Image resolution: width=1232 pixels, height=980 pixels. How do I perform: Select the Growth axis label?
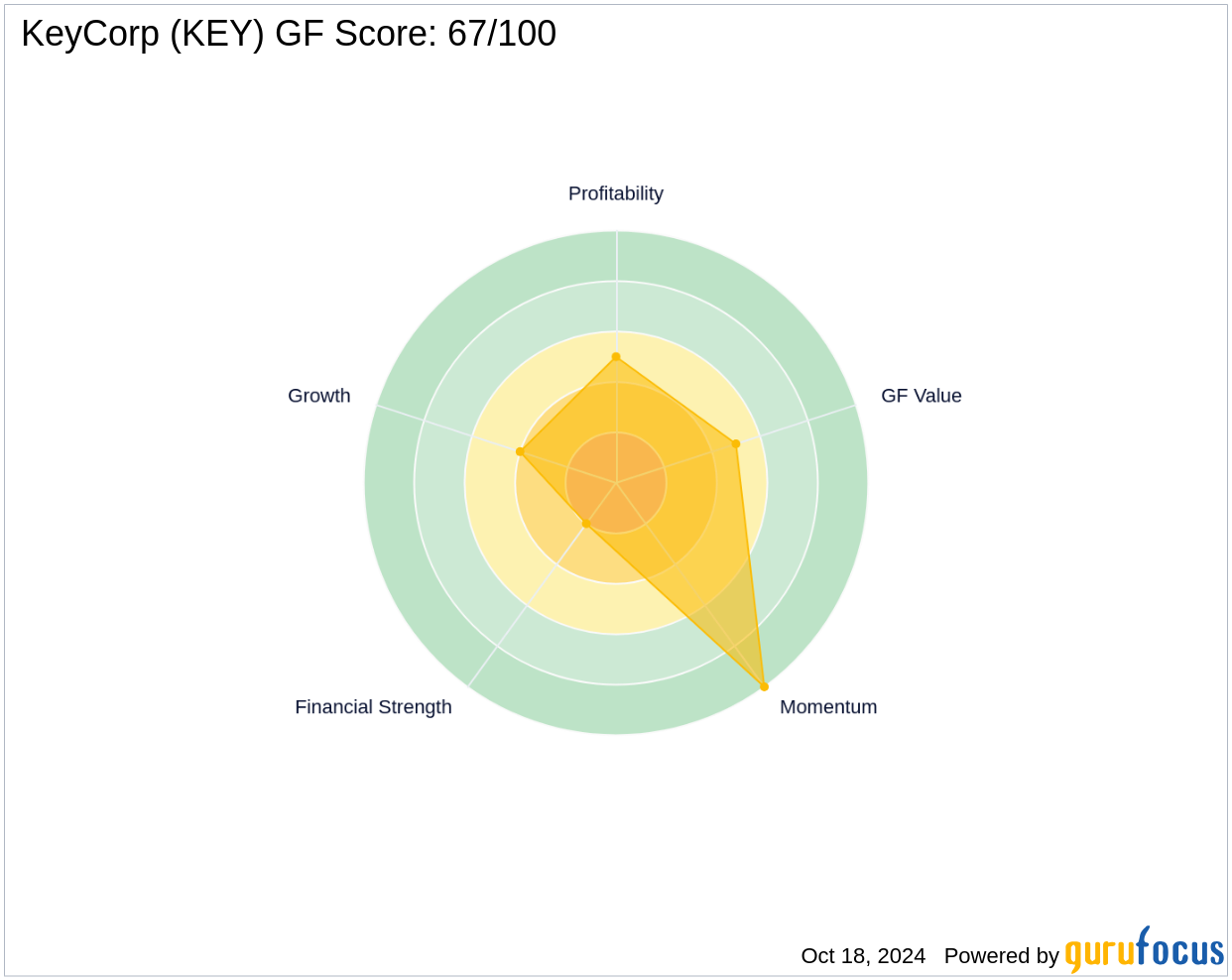(318, 396)
